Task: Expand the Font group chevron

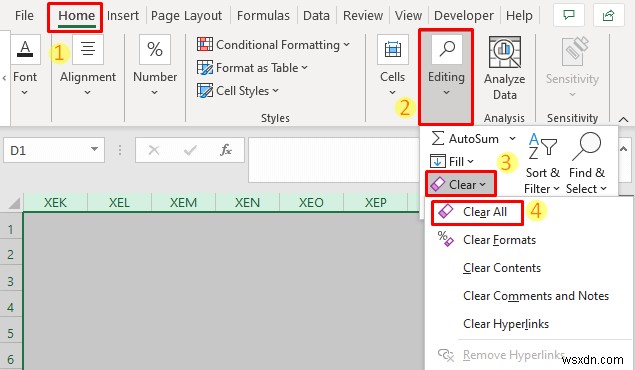Action: pos(25,93)
